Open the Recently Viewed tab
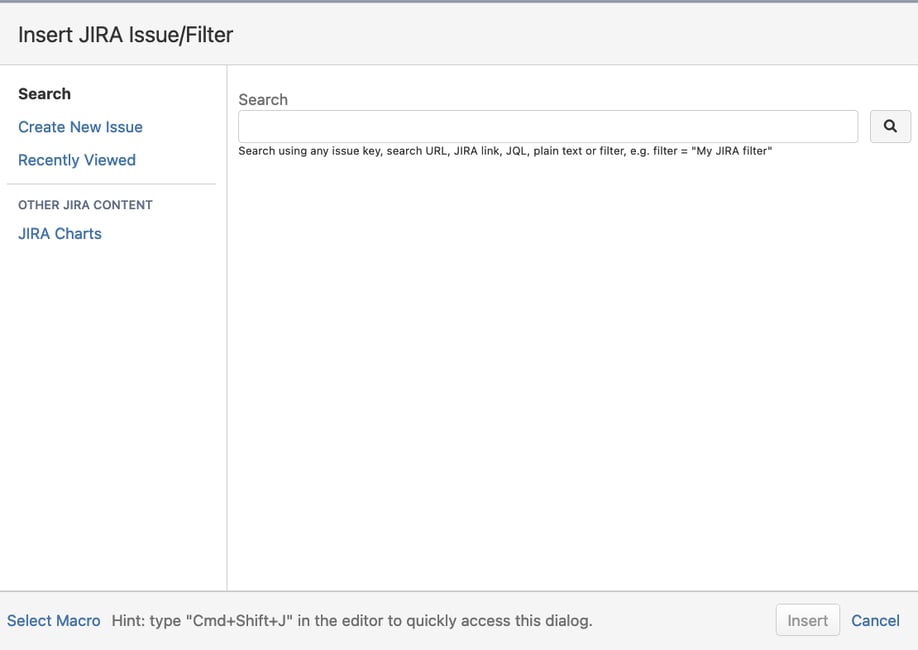The width and height of the screenshot is (918, 650). [x=76, y=160]
